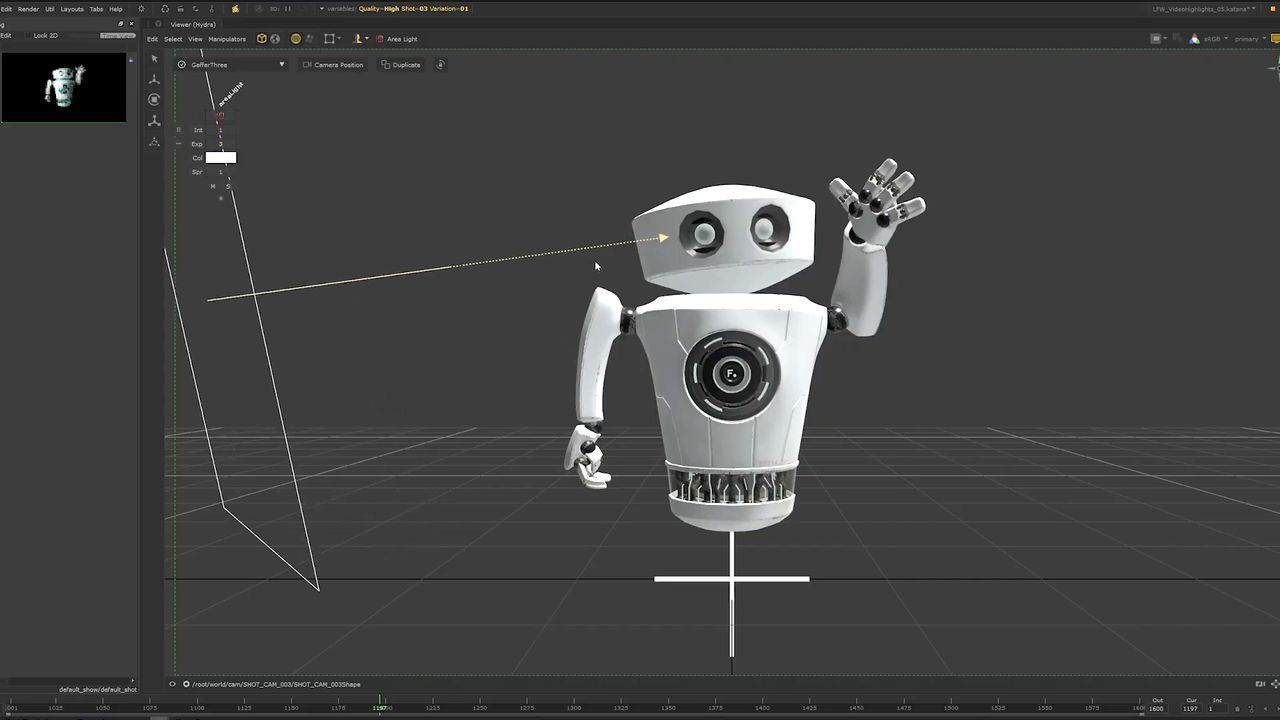
Task: Activate the translate manipulator tool
Action: click(154, 79)
